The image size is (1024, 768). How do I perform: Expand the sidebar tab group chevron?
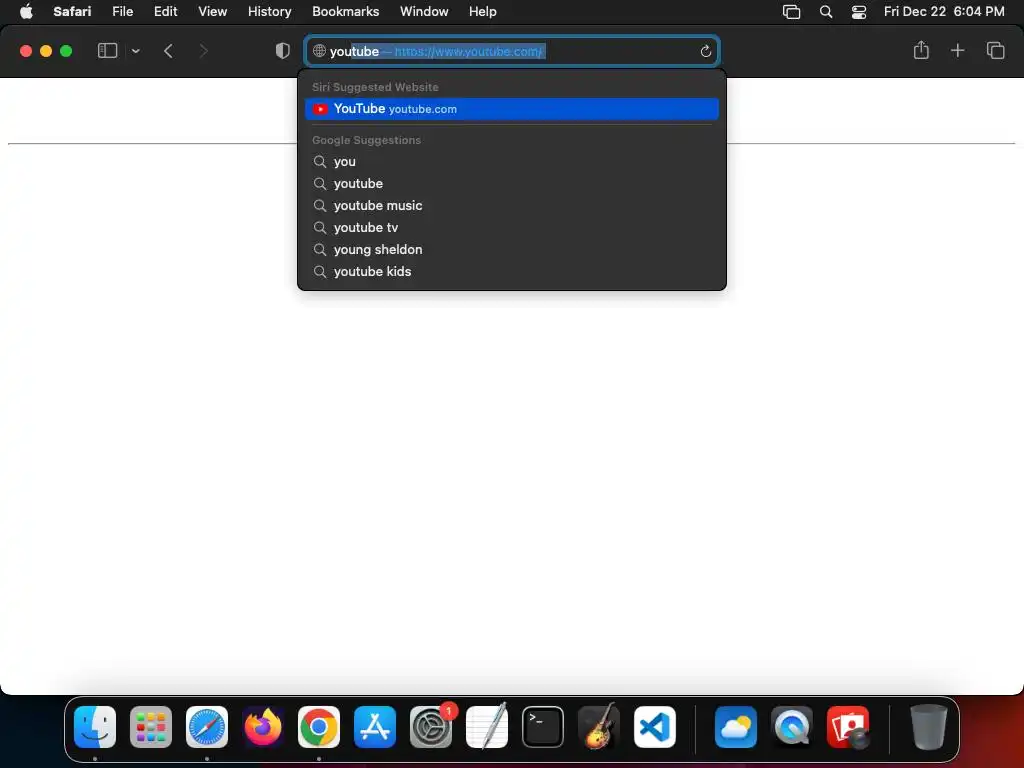[136, 51]
